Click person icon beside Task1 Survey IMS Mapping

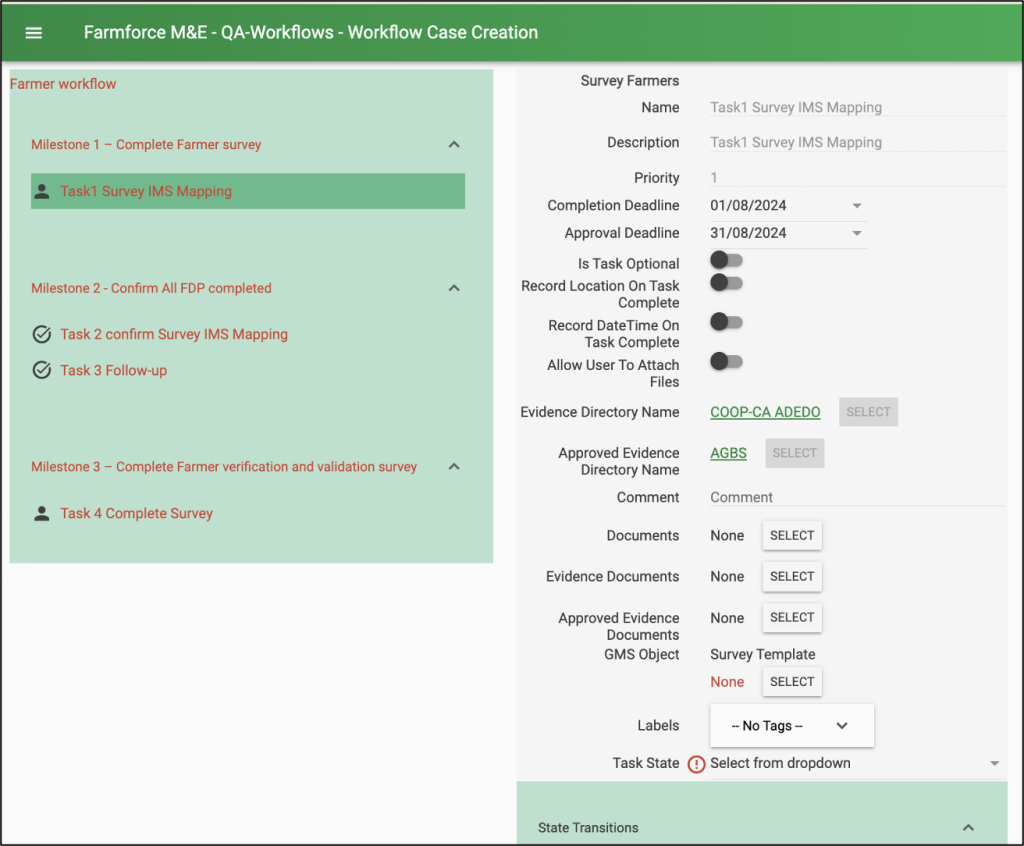coord(42,191)
